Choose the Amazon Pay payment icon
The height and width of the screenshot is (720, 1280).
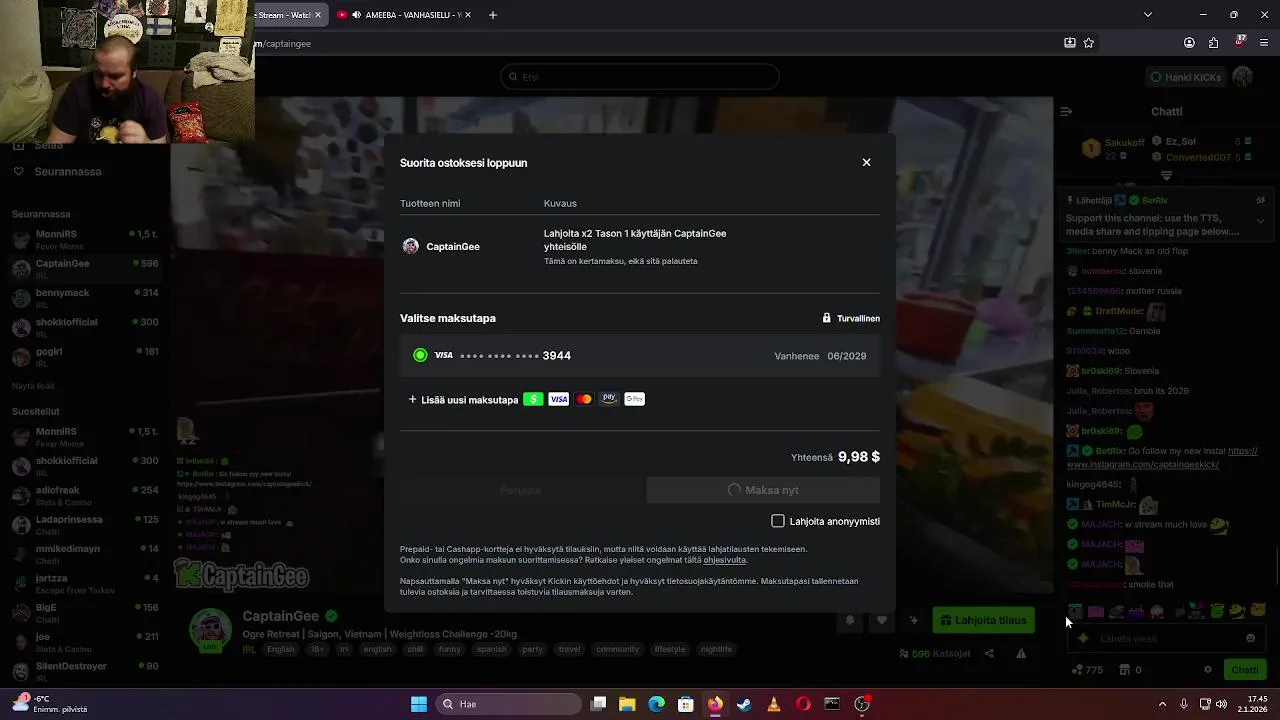tap(609, 399)
